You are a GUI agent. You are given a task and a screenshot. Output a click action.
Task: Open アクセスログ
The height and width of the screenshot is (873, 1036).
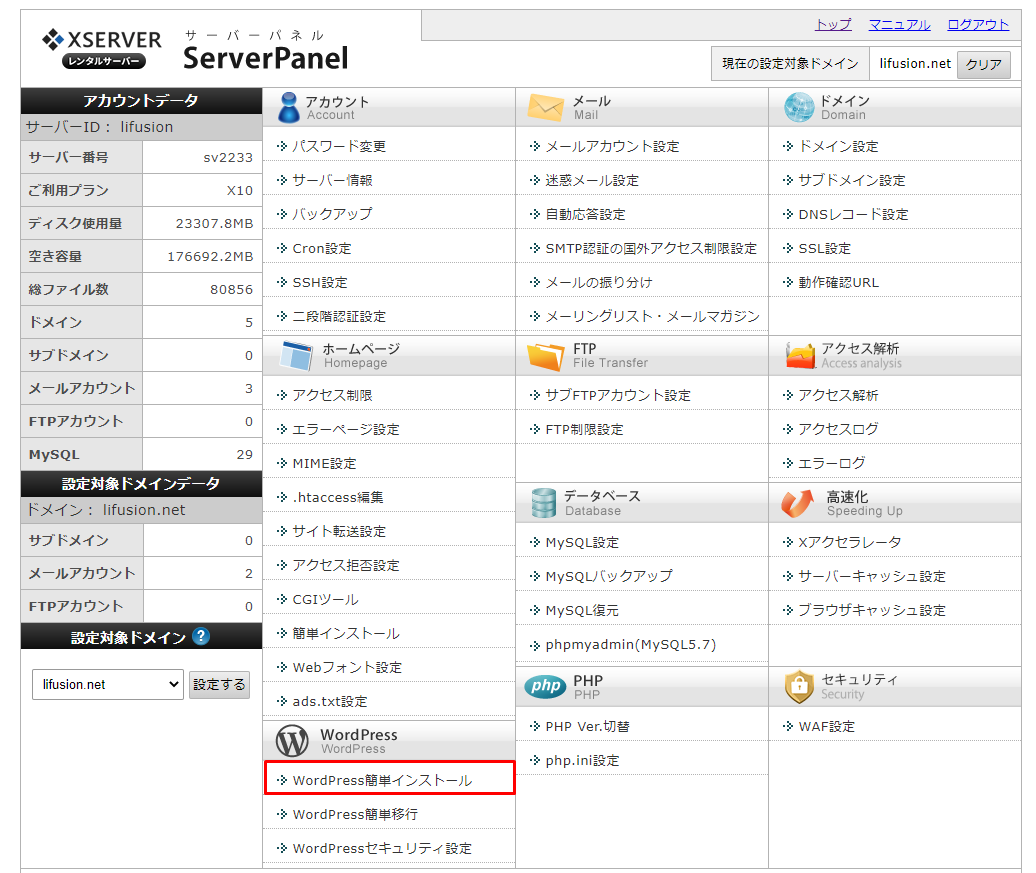point(838,429)
